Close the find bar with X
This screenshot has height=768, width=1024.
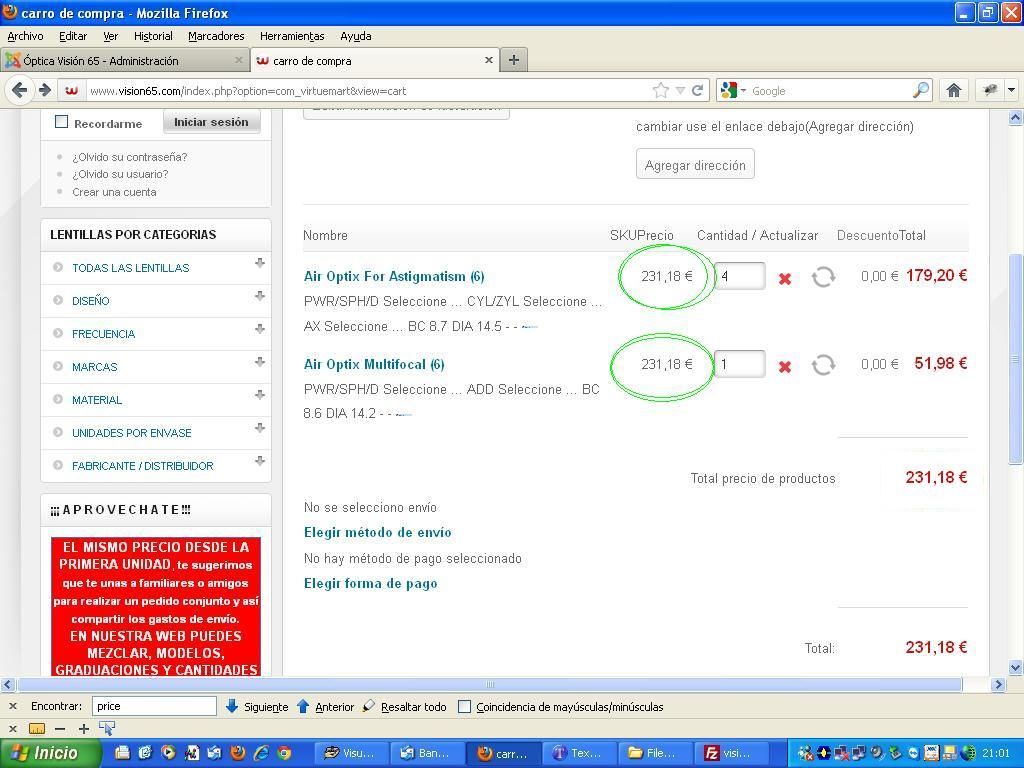tap(12, 706)
